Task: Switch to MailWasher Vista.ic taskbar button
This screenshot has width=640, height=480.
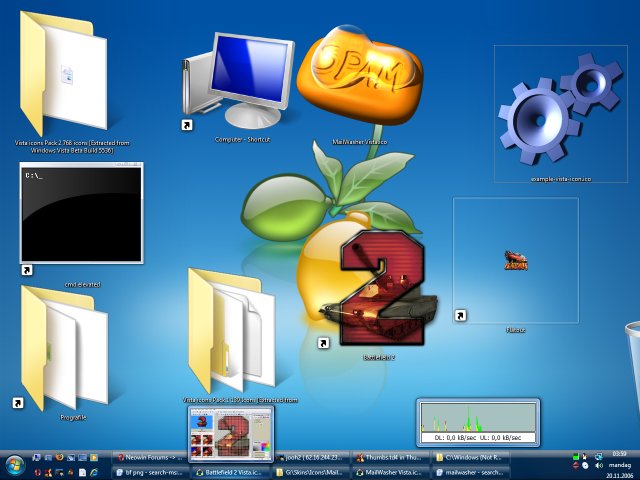Action: click(391, 472)
